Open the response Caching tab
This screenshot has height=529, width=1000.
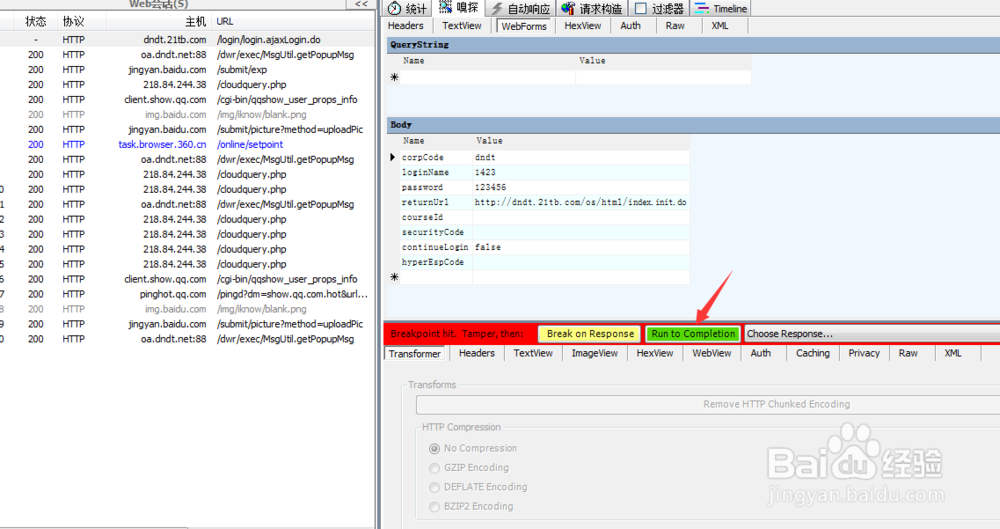tap(812, 353)
